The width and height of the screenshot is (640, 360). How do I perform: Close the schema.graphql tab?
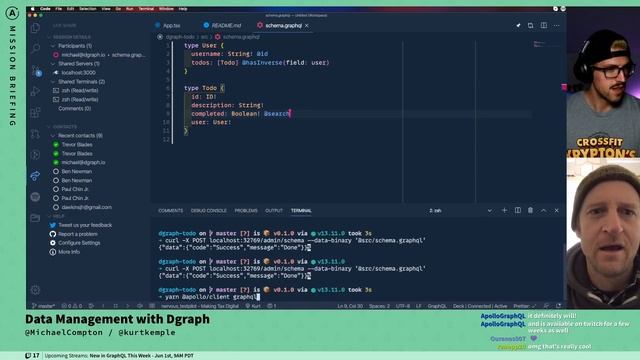coord(307,25)
